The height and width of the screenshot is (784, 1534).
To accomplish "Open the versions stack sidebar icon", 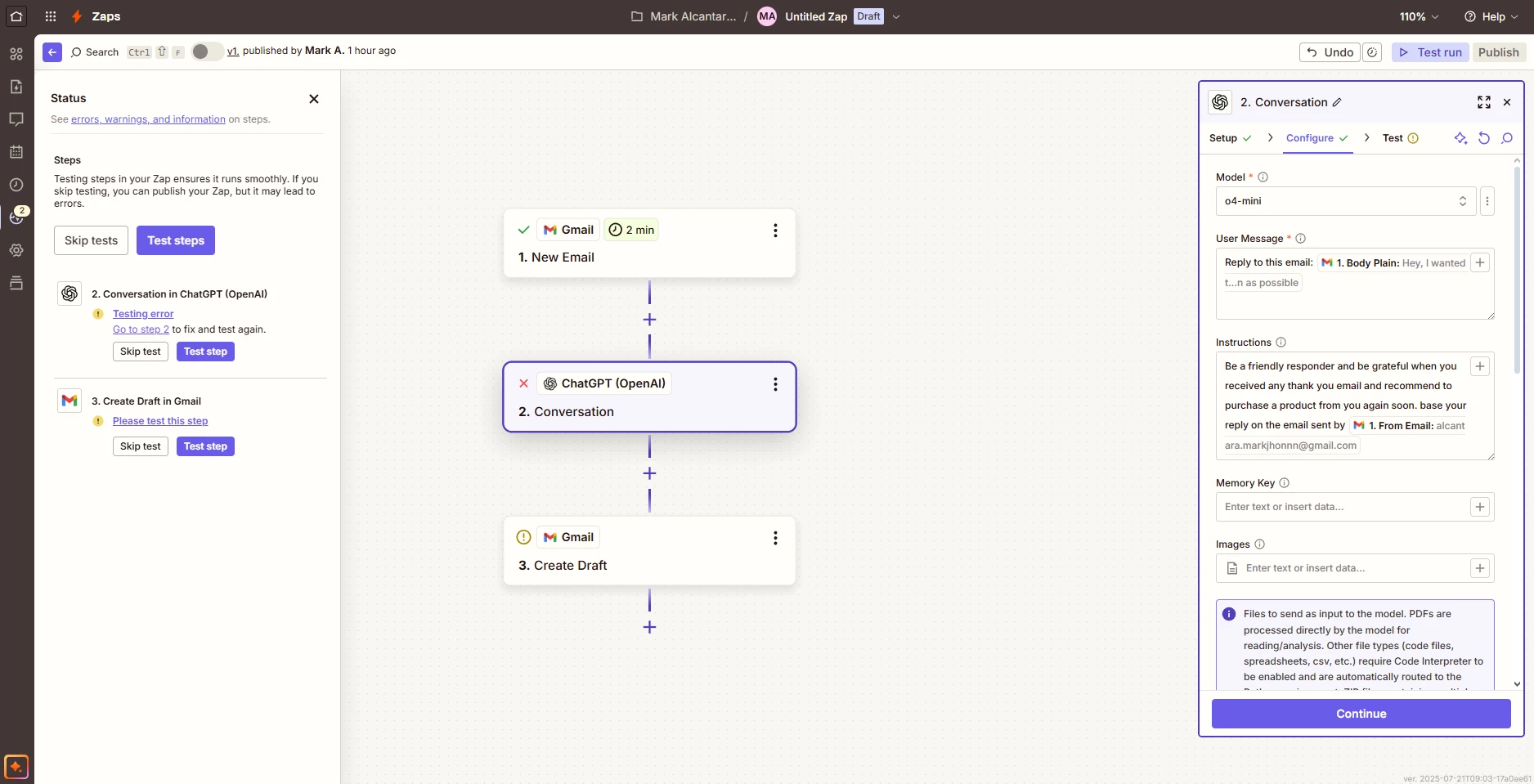I will tap(16, 283).
